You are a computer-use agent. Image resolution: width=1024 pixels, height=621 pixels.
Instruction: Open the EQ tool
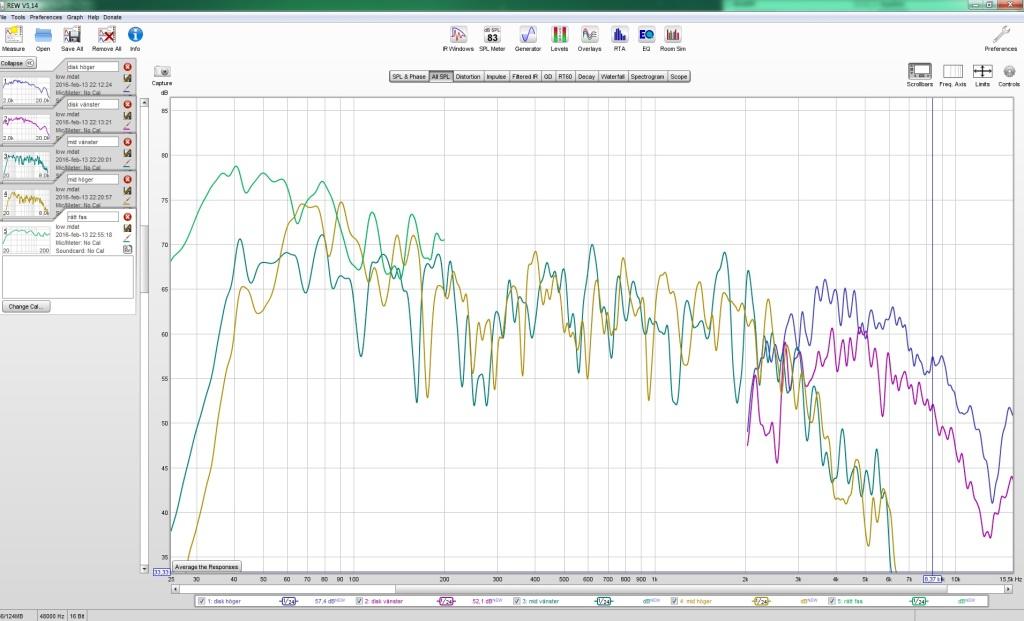point(647,35)
